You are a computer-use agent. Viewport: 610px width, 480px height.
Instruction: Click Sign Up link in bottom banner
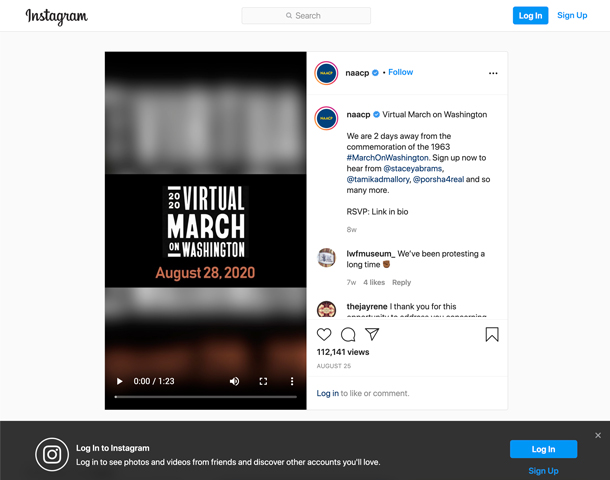(x=543, y=471)
